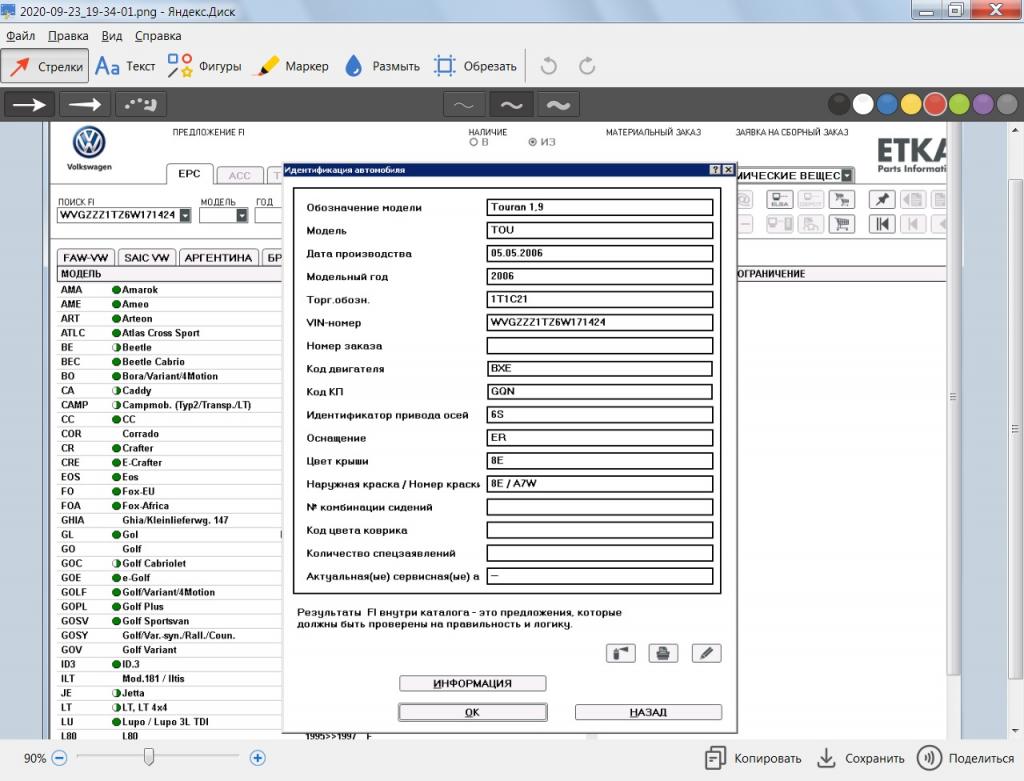Click the pencil edit icon in dialog
The image size is (1024, 781).
tap(706, 653)
